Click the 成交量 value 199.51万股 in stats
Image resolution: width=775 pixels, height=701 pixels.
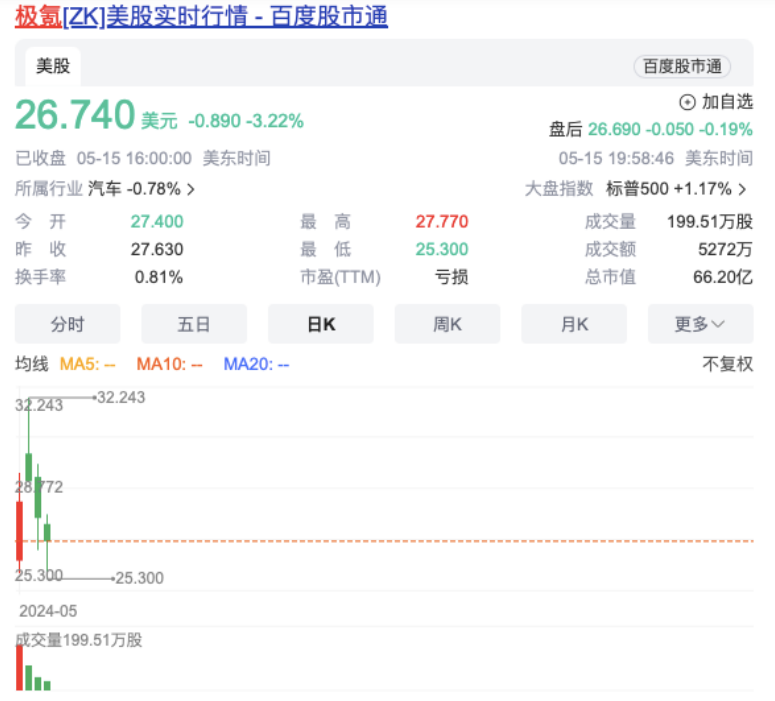tap(710, 221)
